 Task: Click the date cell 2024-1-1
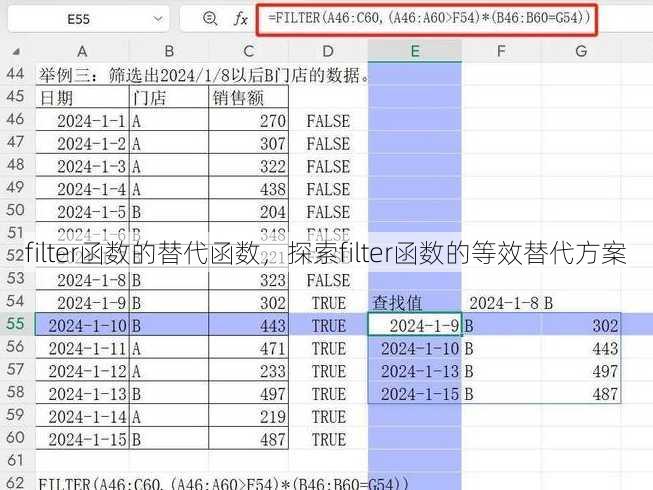point(82,121)
